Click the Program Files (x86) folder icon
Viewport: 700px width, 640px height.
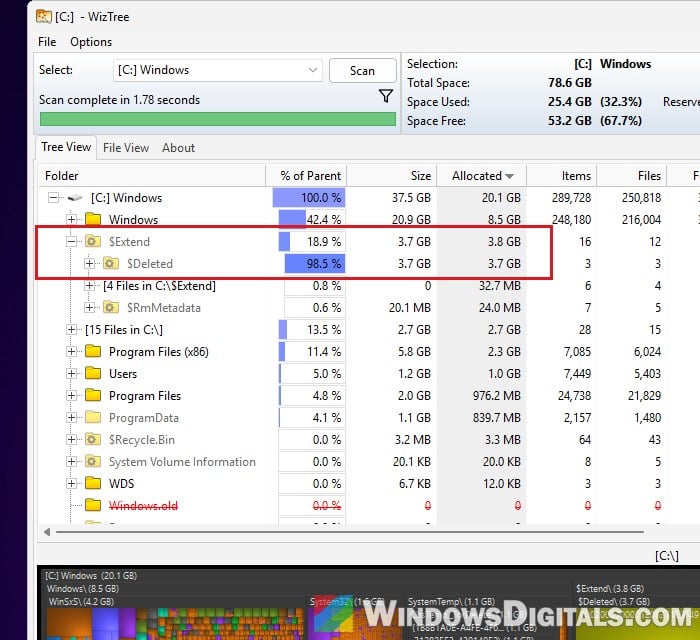tap(93, 351)
